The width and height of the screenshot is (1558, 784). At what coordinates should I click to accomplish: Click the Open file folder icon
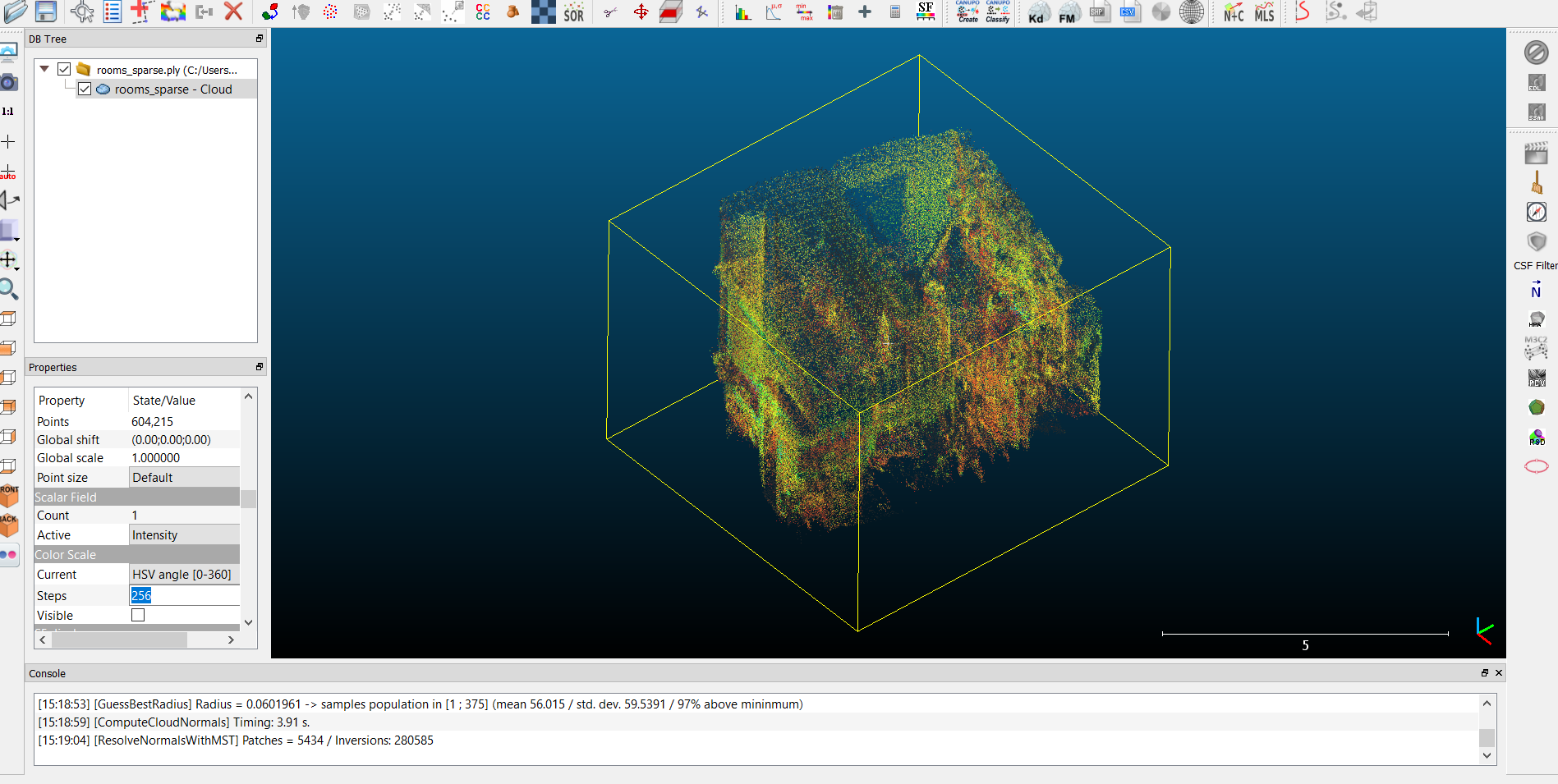(x=16, y=11)
